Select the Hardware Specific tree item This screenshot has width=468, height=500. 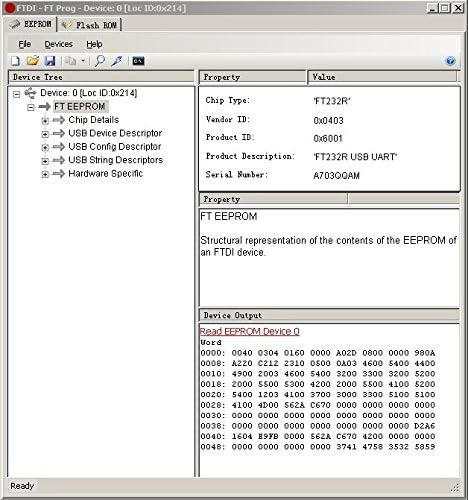pos(105,173)
